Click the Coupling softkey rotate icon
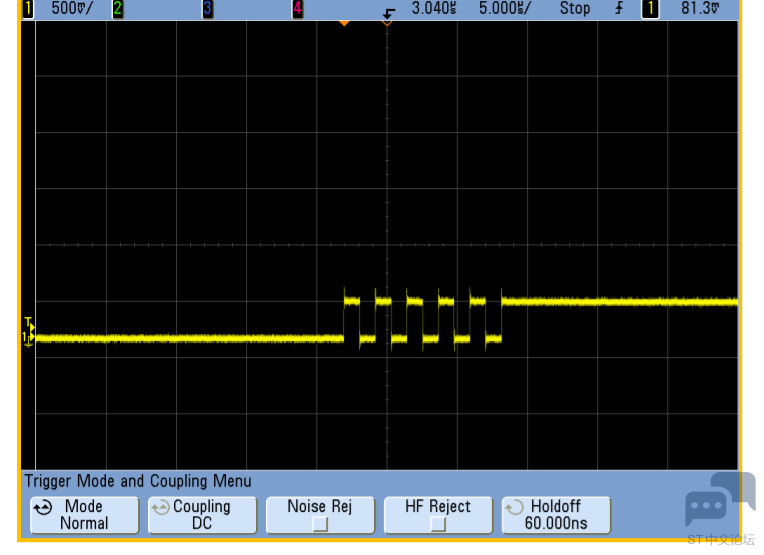The height and width of the screenshot is (555, 764). coord(160,508)
